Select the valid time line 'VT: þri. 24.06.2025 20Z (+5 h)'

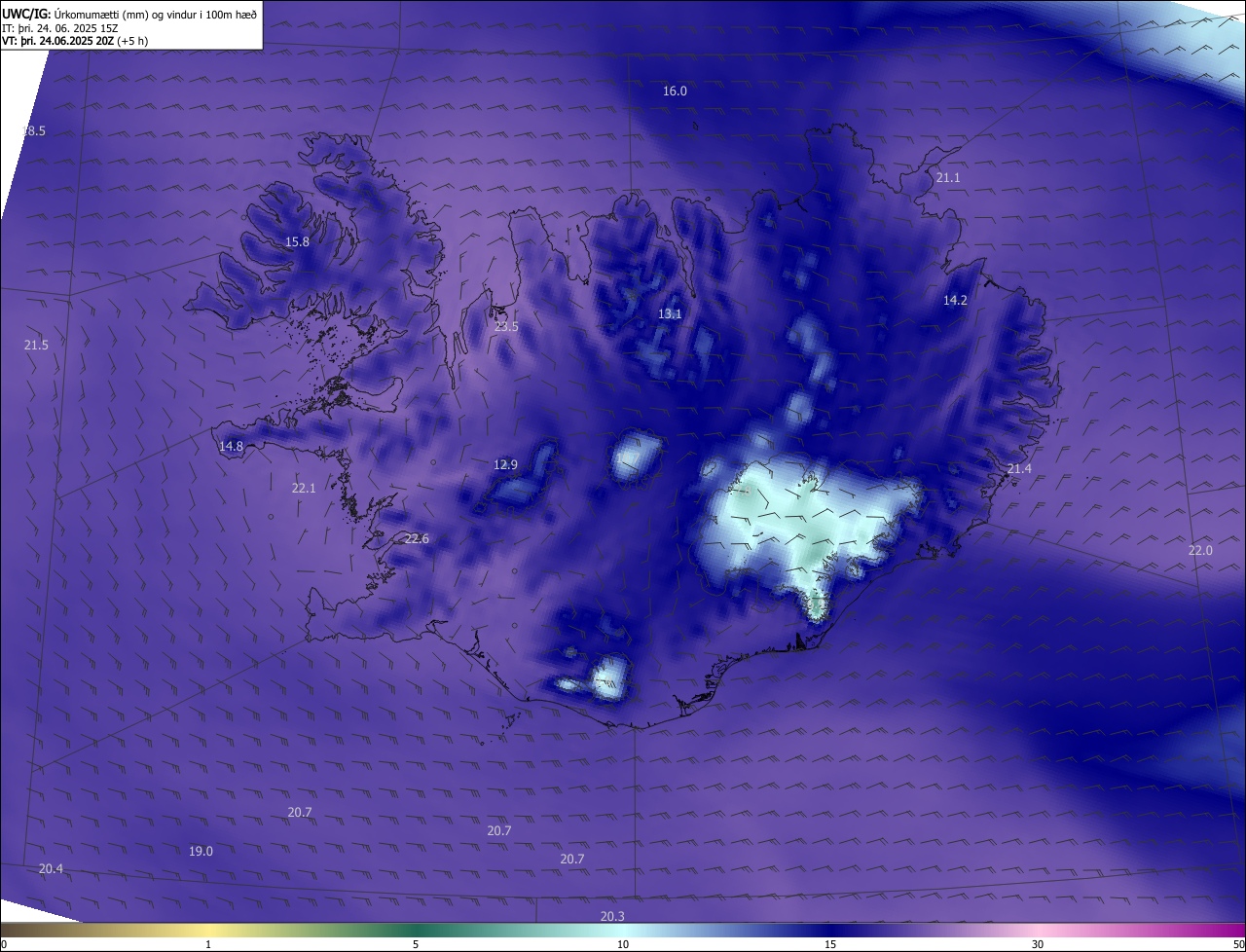pos(75,41)
